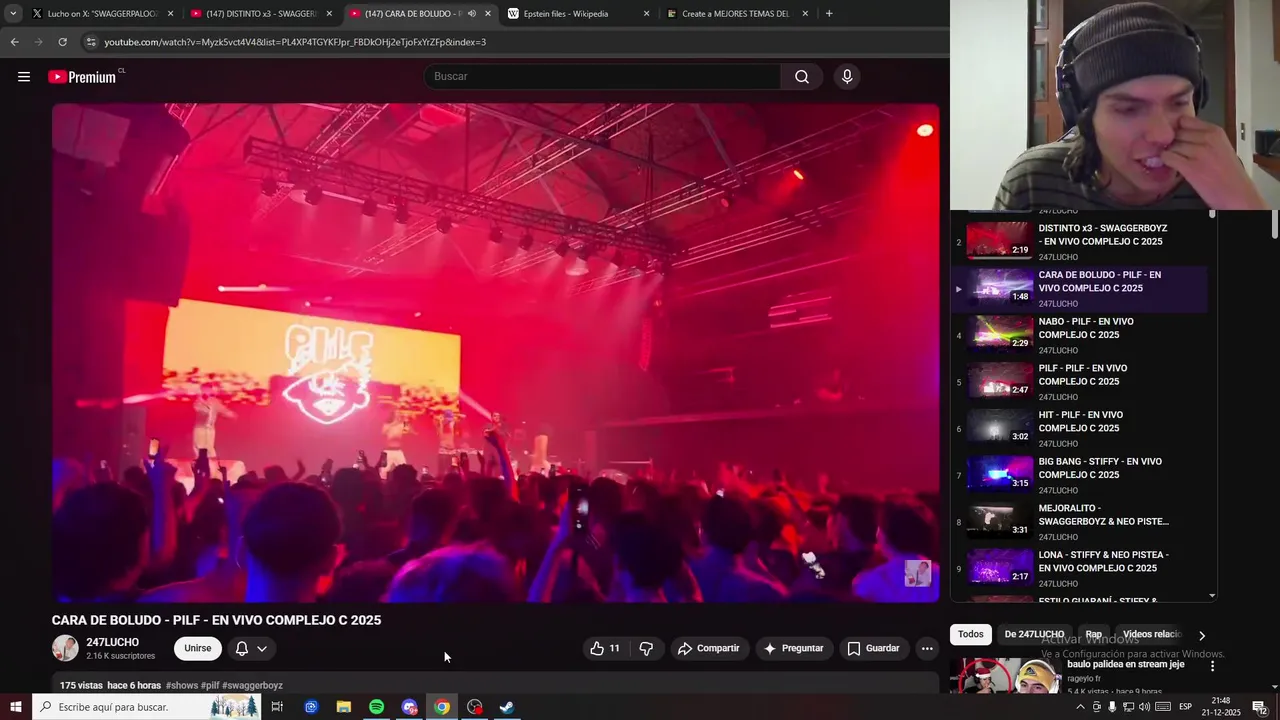Play BIG BANG - STIFFY playlist video
Image resolution: width=1280 pixels, height=720 pixels.
(x=1080, y=475)
